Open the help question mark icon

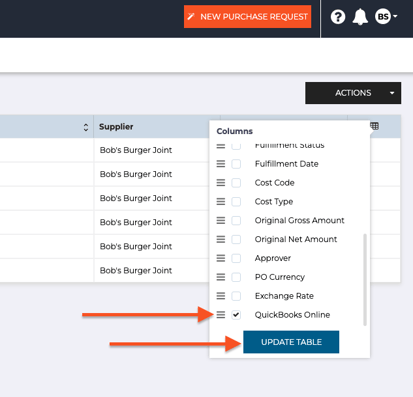tap(338, 17)
